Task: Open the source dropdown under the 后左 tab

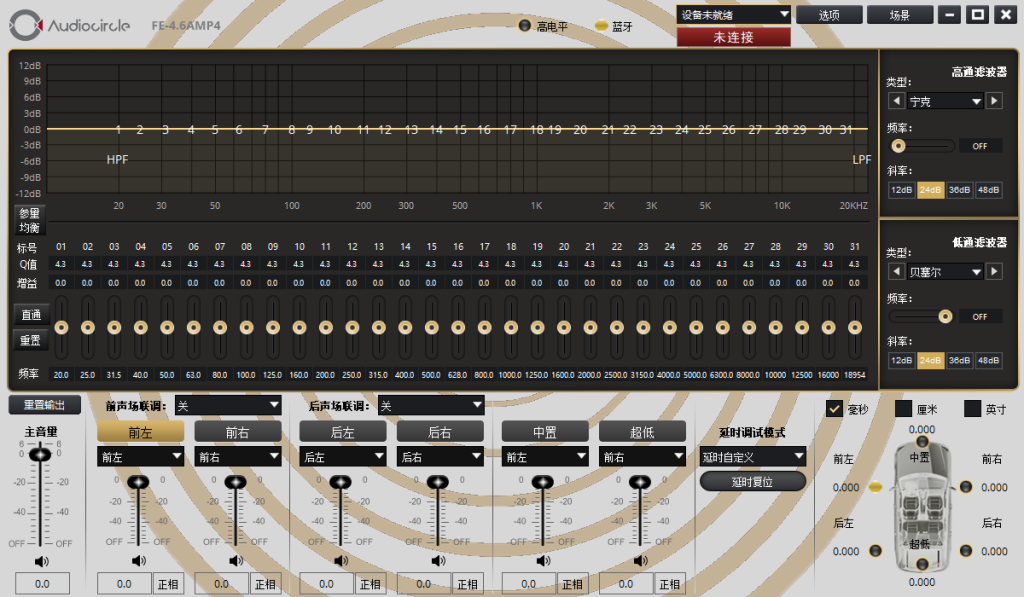Action: (343, 457)
